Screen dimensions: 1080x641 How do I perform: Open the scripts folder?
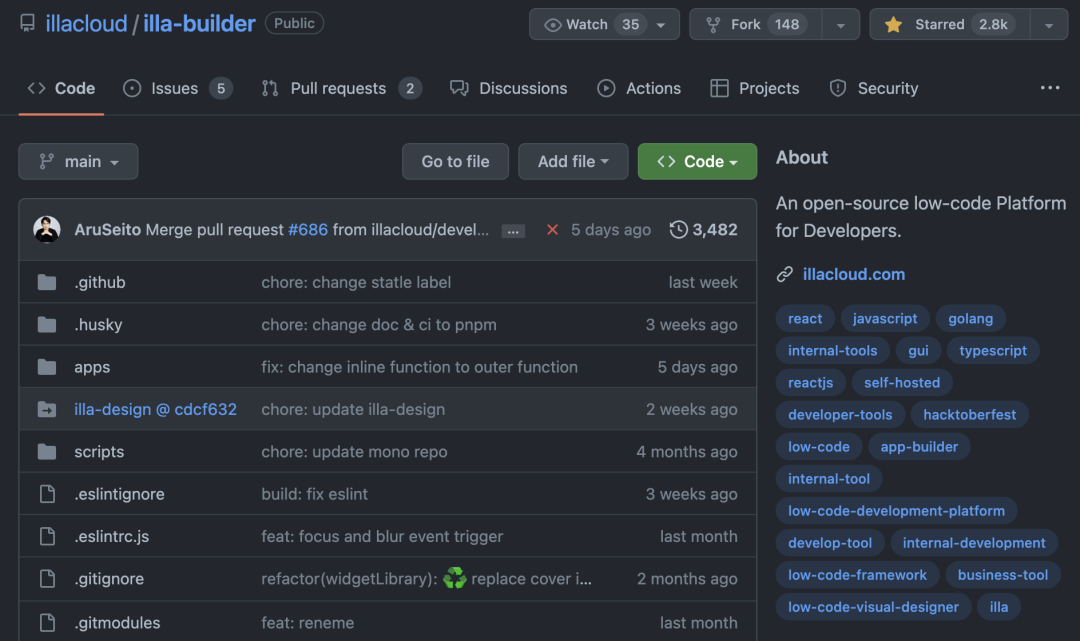(99, 452)
